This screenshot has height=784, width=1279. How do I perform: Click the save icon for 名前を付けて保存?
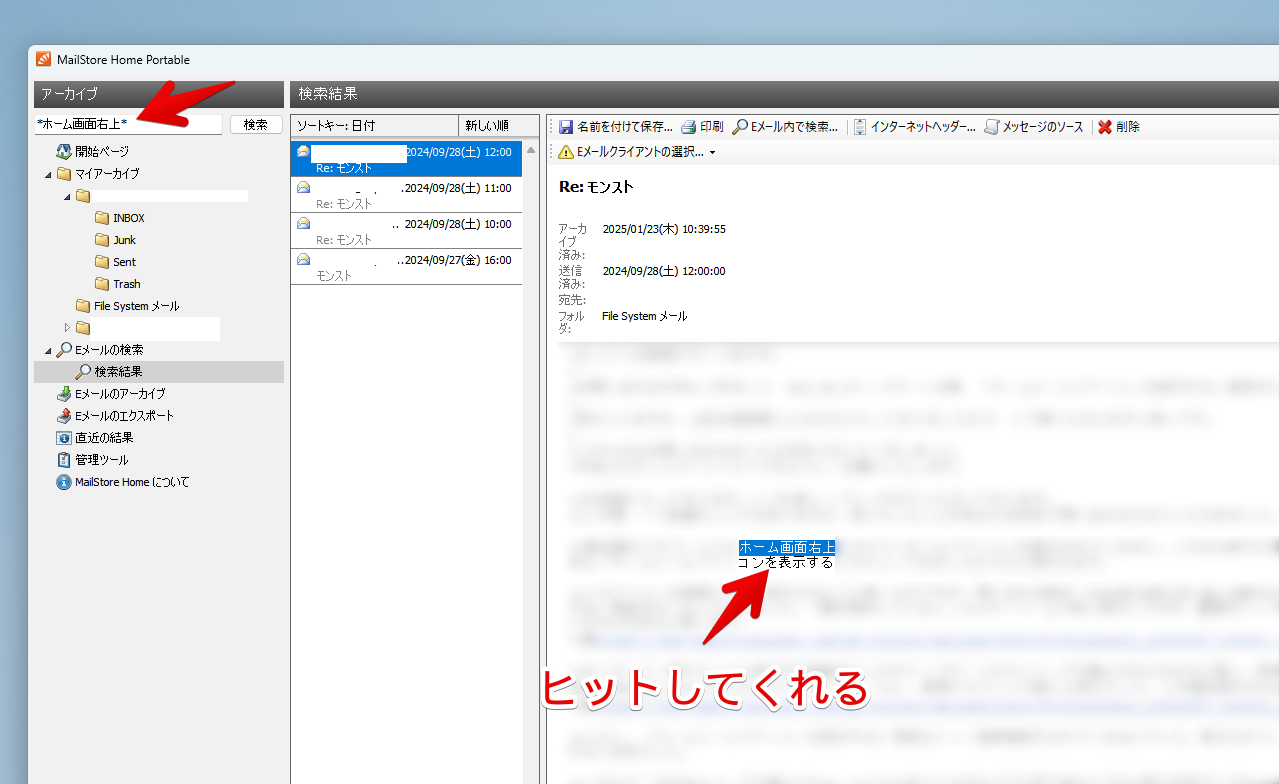[566, 127]
